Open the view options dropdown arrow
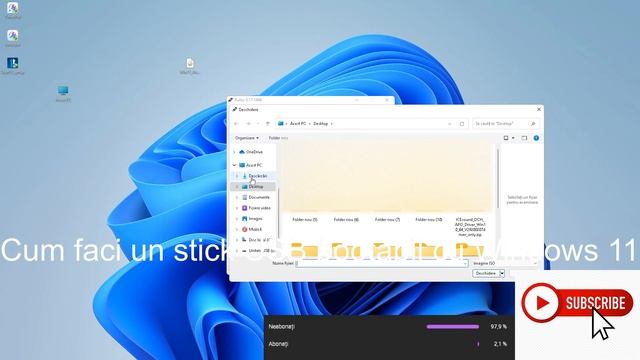The width and height of the screenshot is (640, 360). (513, 138)
